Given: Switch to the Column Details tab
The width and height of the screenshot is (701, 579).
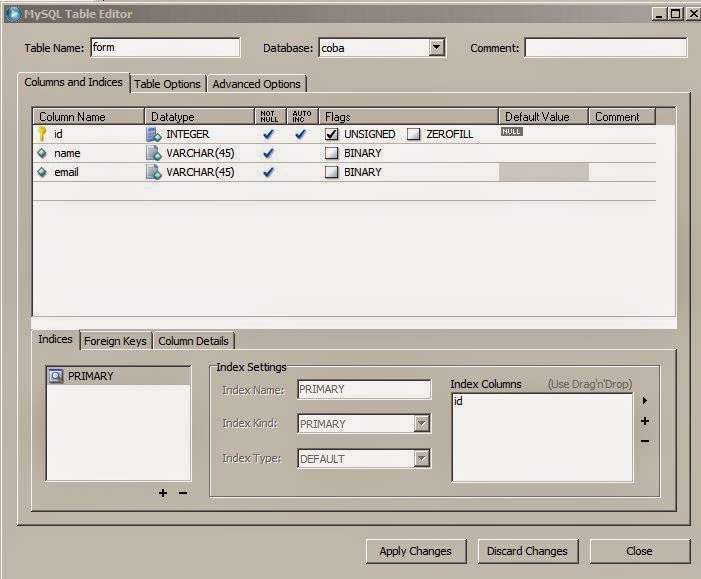Looking at the screenshot, I should tap(193, 341).
